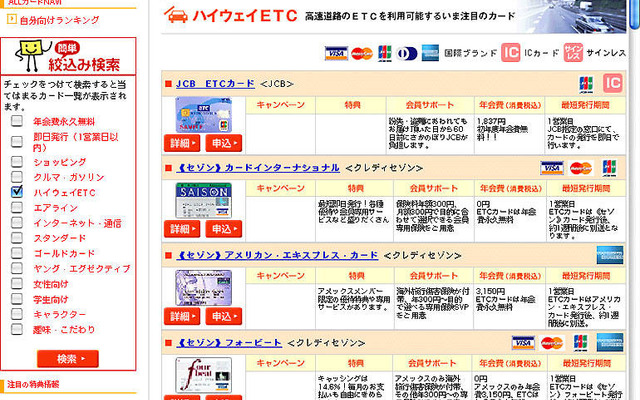Click 申込 for Saison Card International
The image size is (640, 400).
click(x=224, y=229)
